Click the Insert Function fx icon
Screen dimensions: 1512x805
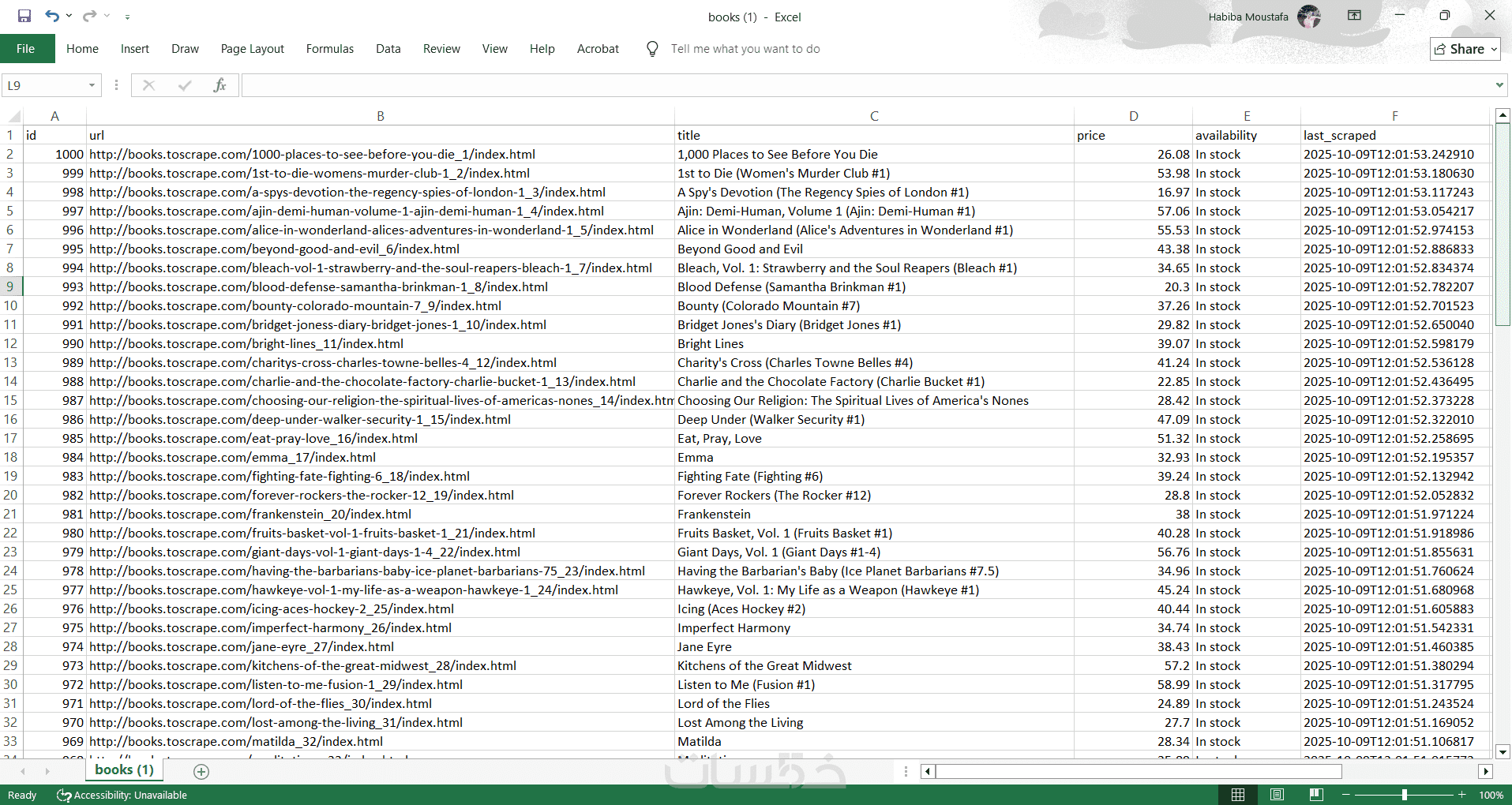[x=219, y=85]
